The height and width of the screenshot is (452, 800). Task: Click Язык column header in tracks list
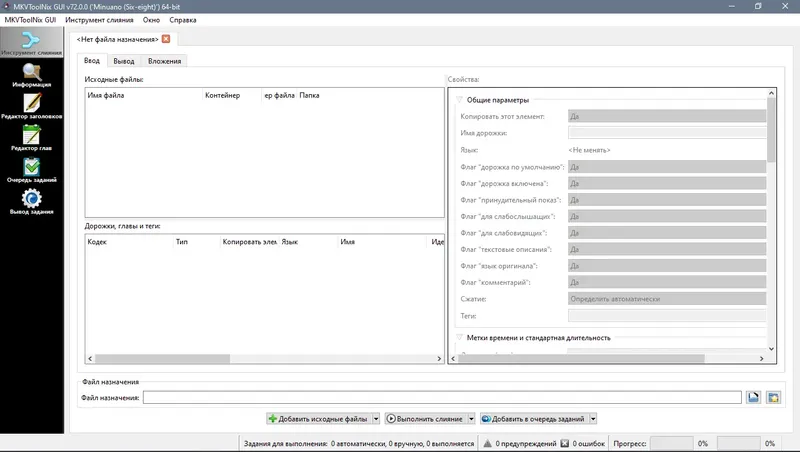click(x=308, y=242)
